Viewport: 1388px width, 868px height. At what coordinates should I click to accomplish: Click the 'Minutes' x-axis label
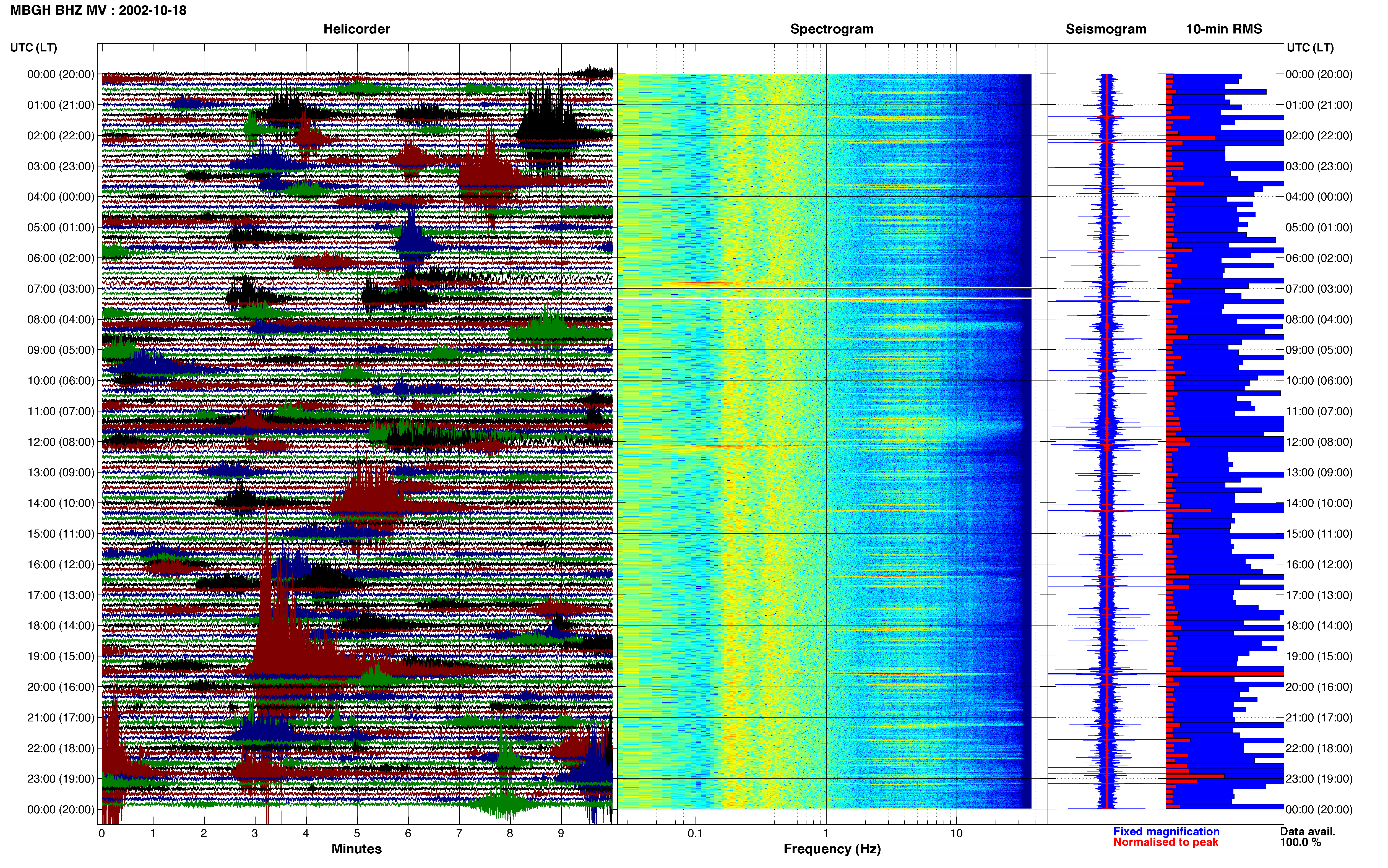tap(356, 848)
